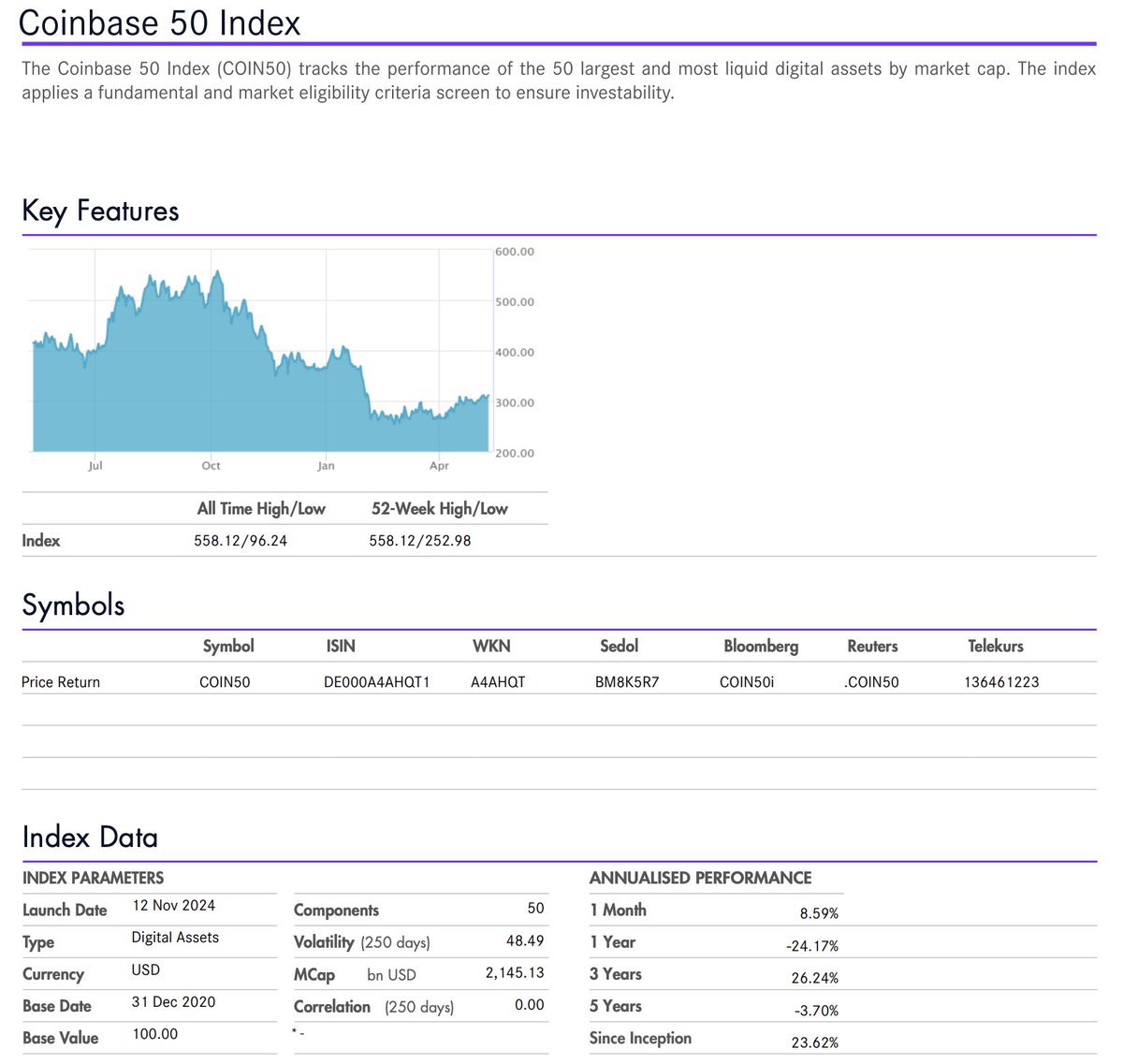Click the ISIN value DE000A4AHQT1
The image size is (1123, 1064).
point(376,682)
